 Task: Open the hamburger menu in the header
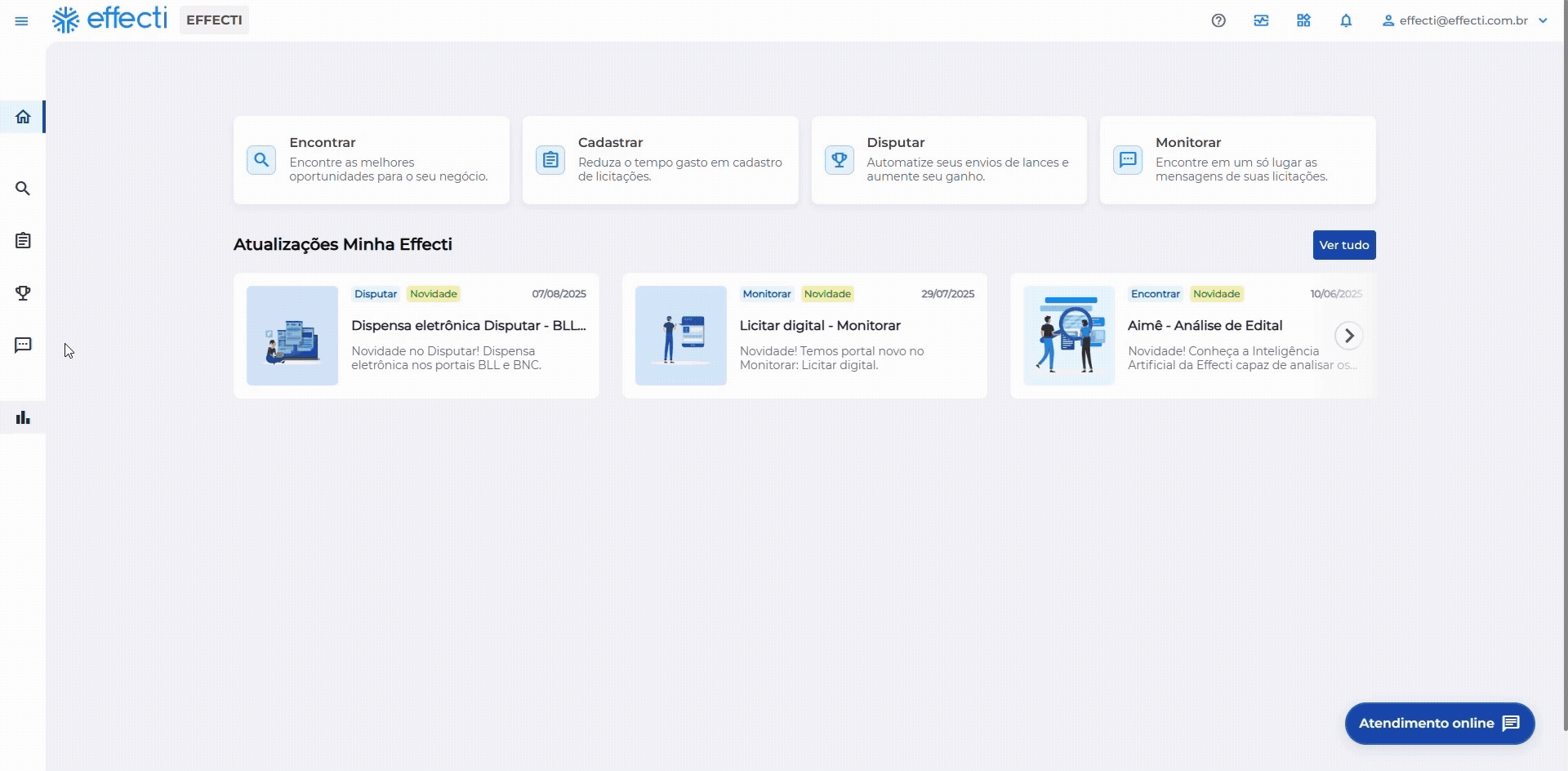pos(22,21)
